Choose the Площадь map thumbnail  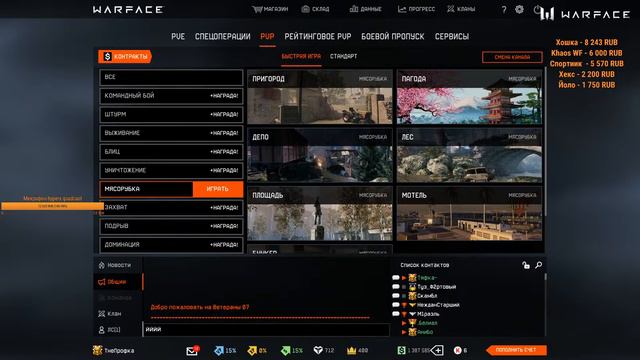[320, 213]
